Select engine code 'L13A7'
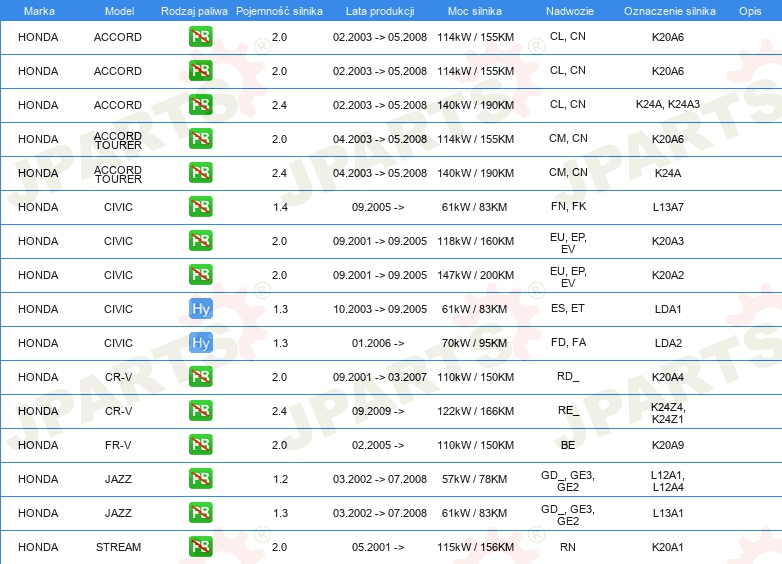Screen dimensions: 782x564 pyautogui.click(x=668, y=207)
